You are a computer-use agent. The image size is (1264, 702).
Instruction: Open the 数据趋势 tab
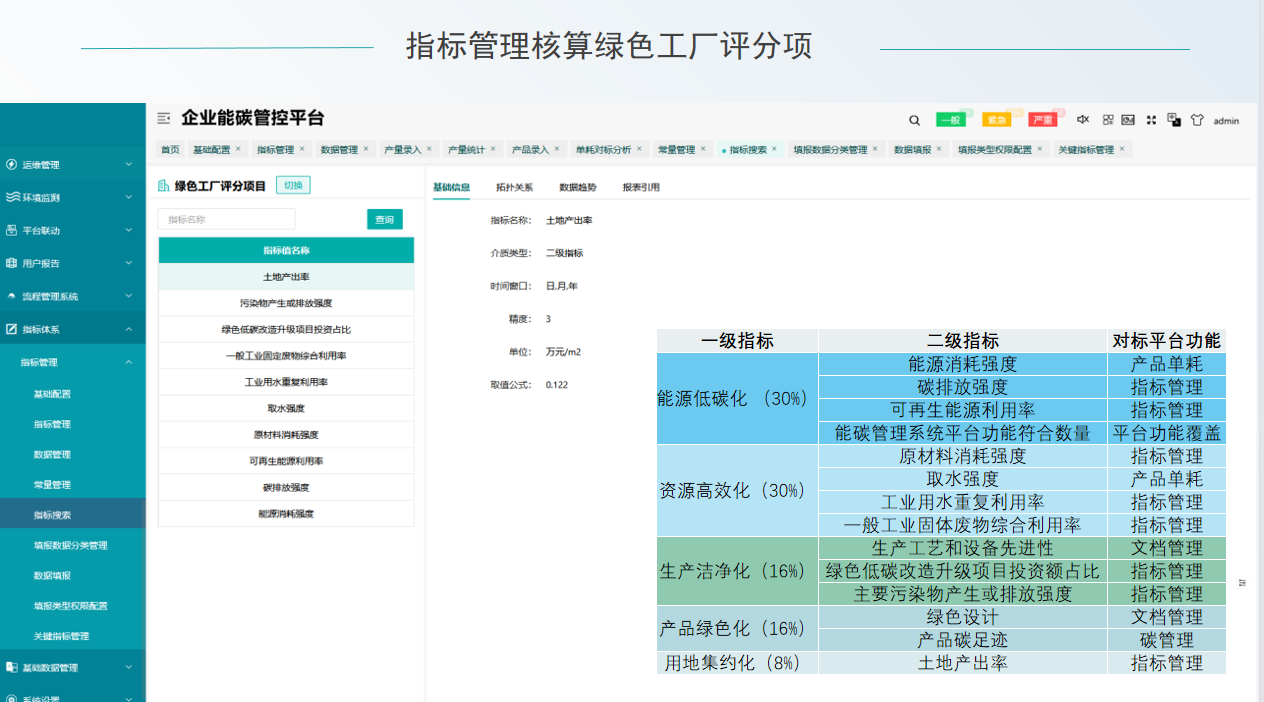pos(577,187)
